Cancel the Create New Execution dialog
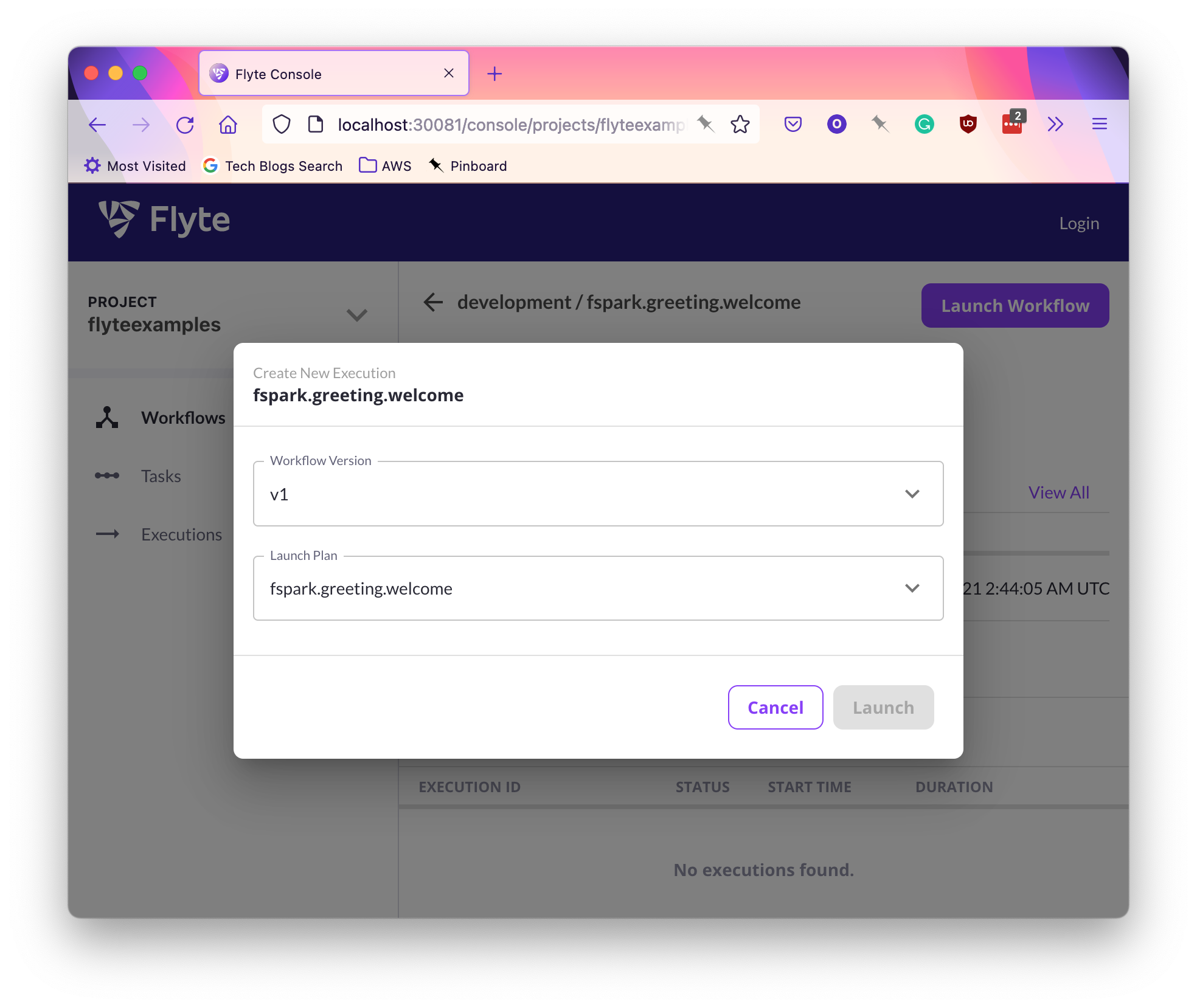Viewport: 1197px width, 1008px height. 775,707
